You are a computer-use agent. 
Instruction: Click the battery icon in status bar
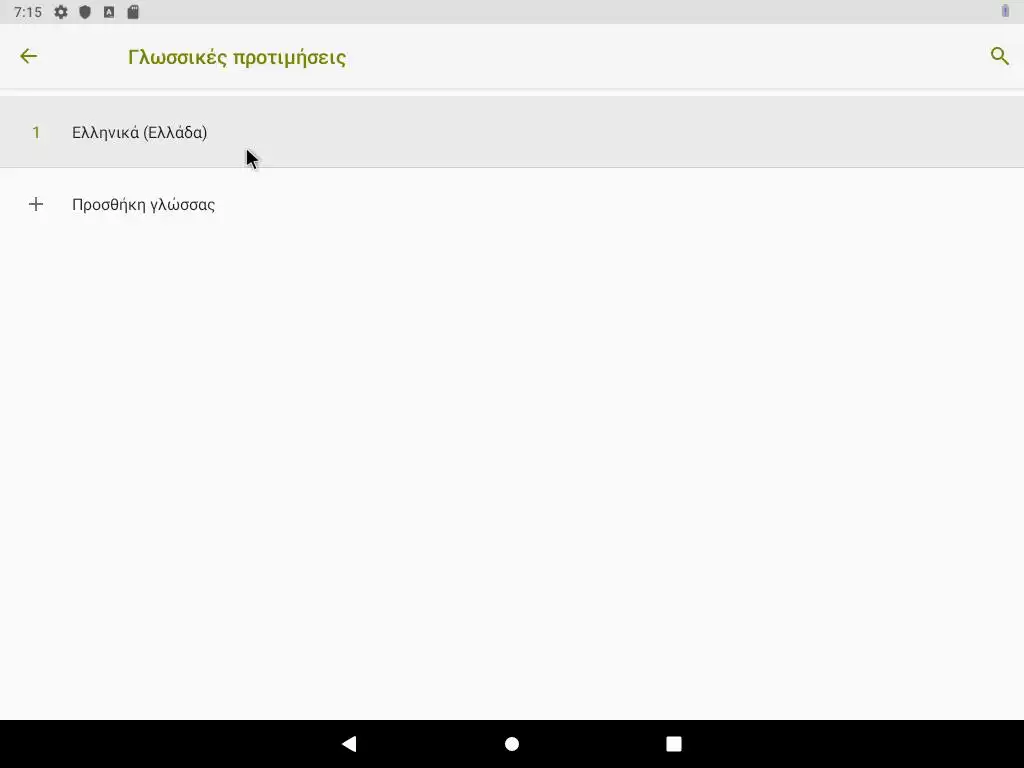1005,11
